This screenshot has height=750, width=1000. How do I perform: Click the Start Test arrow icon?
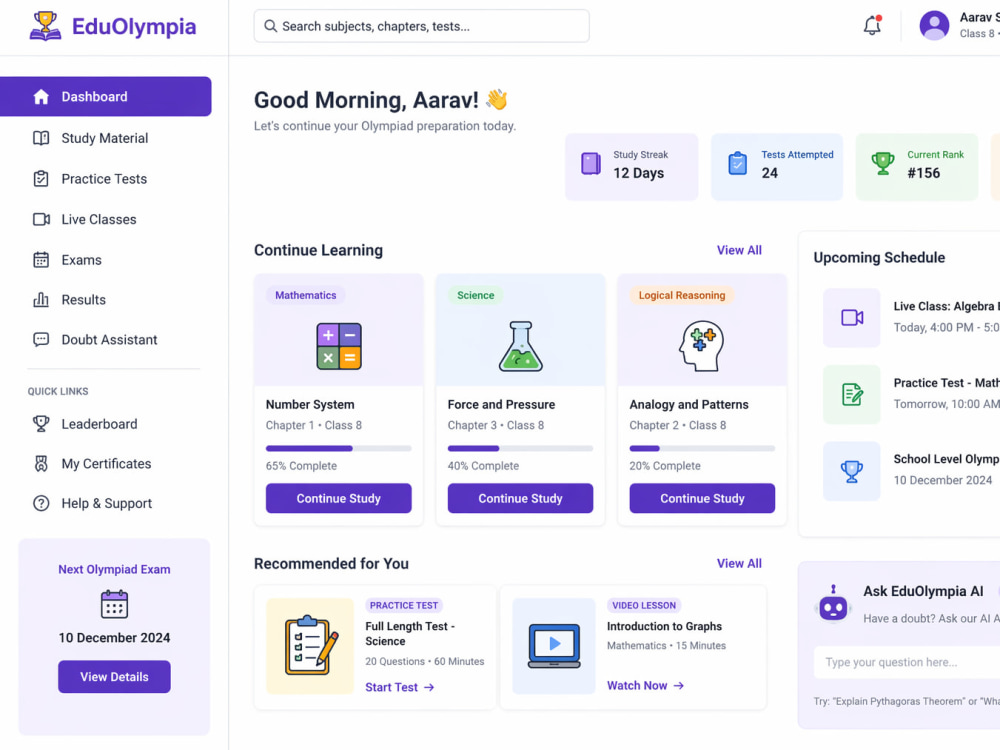429,687
